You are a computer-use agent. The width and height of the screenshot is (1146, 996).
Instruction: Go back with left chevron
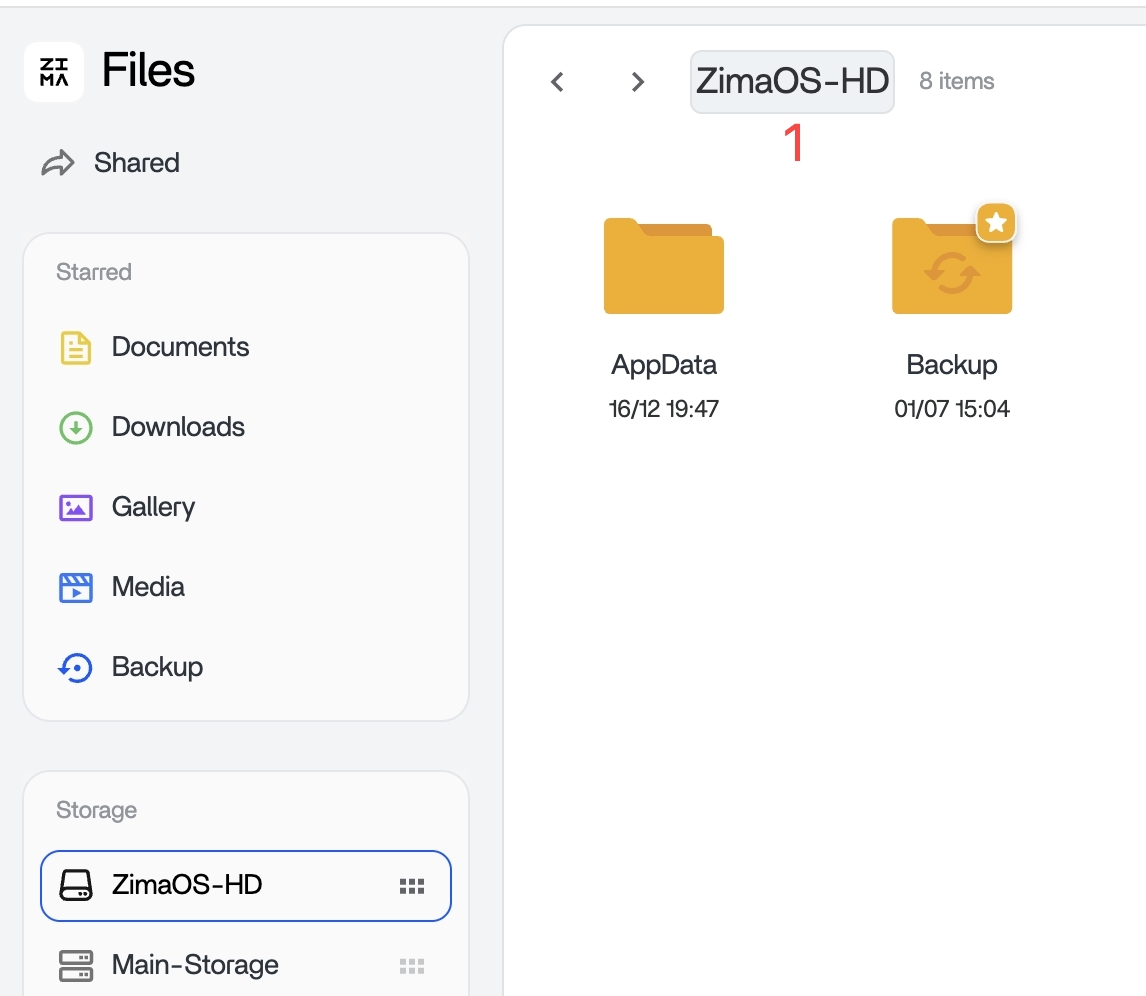click(x=558, y=82)
